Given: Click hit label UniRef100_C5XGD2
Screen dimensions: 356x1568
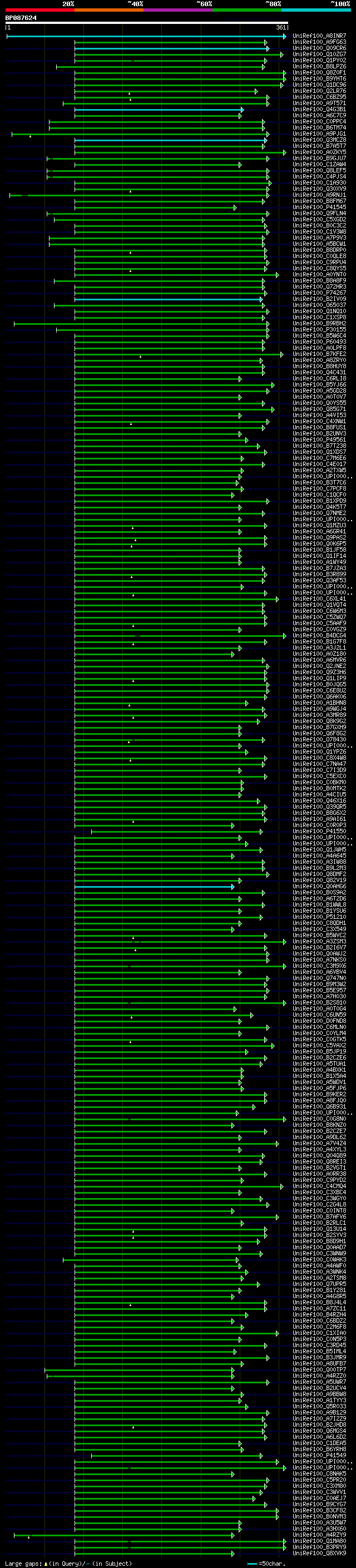Looking at the screenshot, I should coord(319,220).
